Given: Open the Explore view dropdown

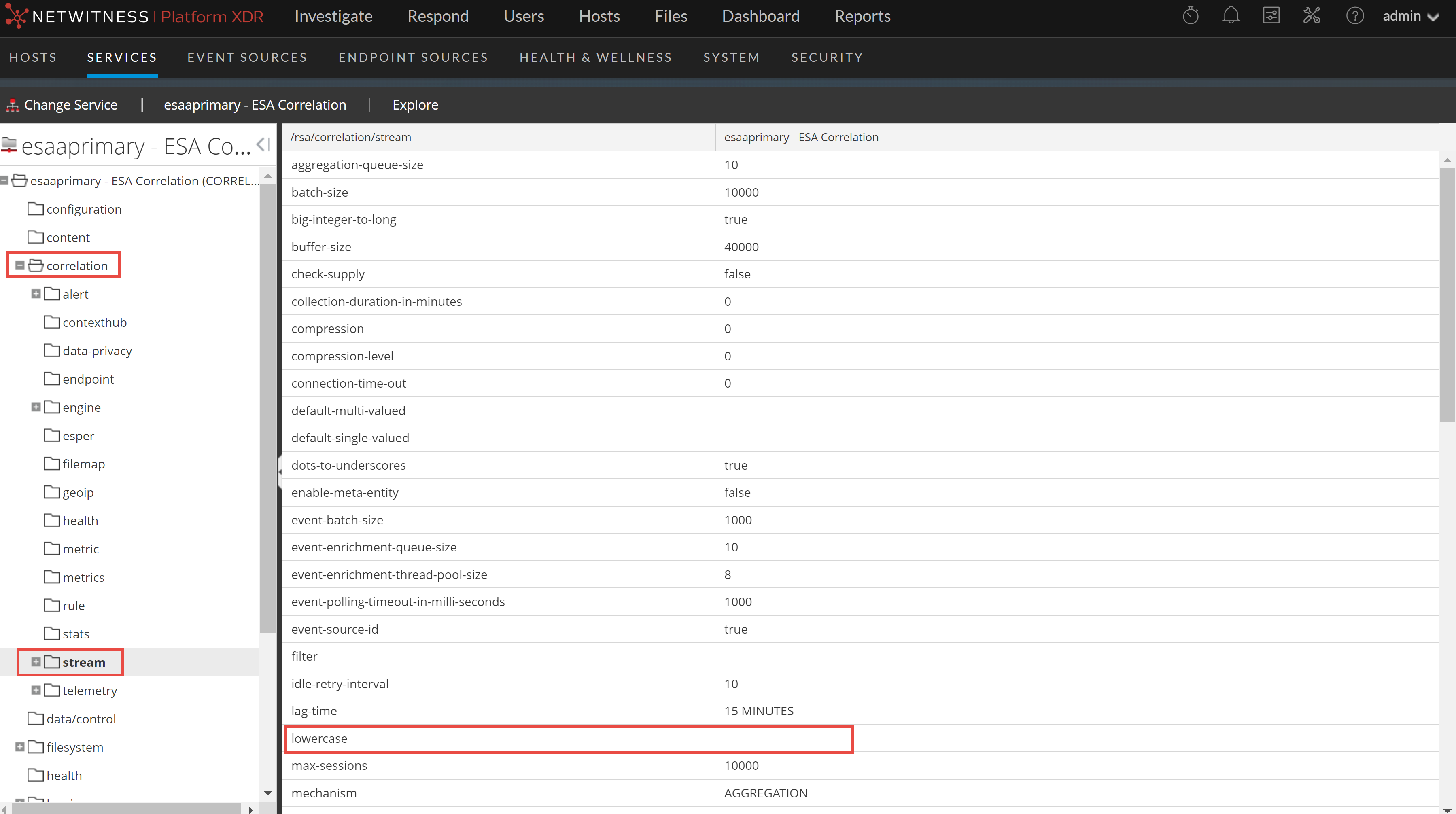Looking at the screenshot, I should tap(416, 105).
